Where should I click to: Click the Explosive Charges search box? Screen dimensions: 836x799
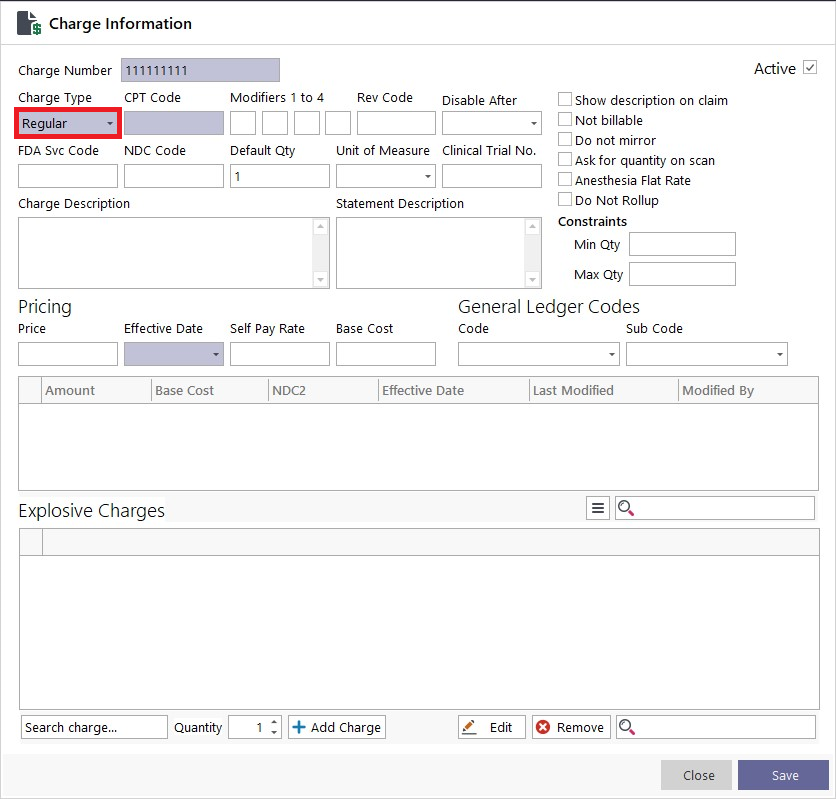tap(715, 508)
